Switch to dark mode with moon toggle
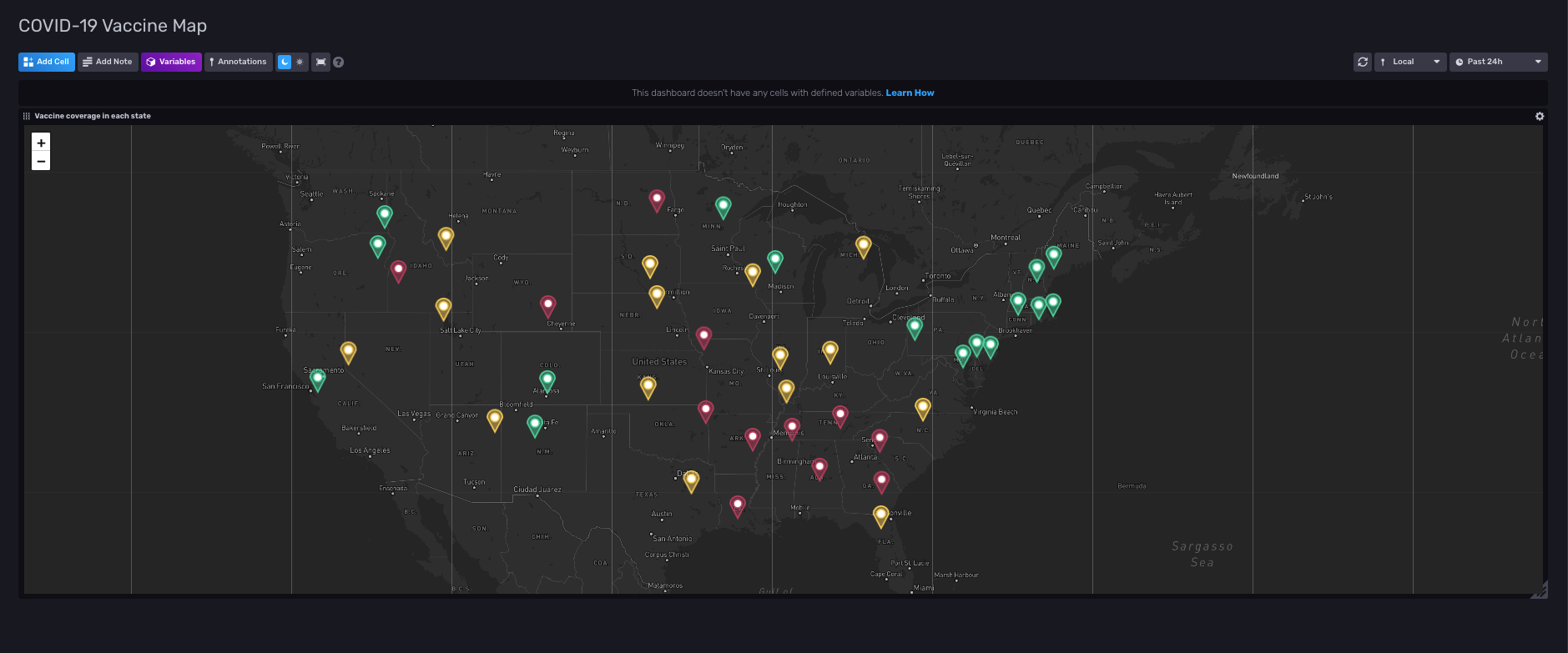The height and width of the screenshot is (653, 1568). 285,62
